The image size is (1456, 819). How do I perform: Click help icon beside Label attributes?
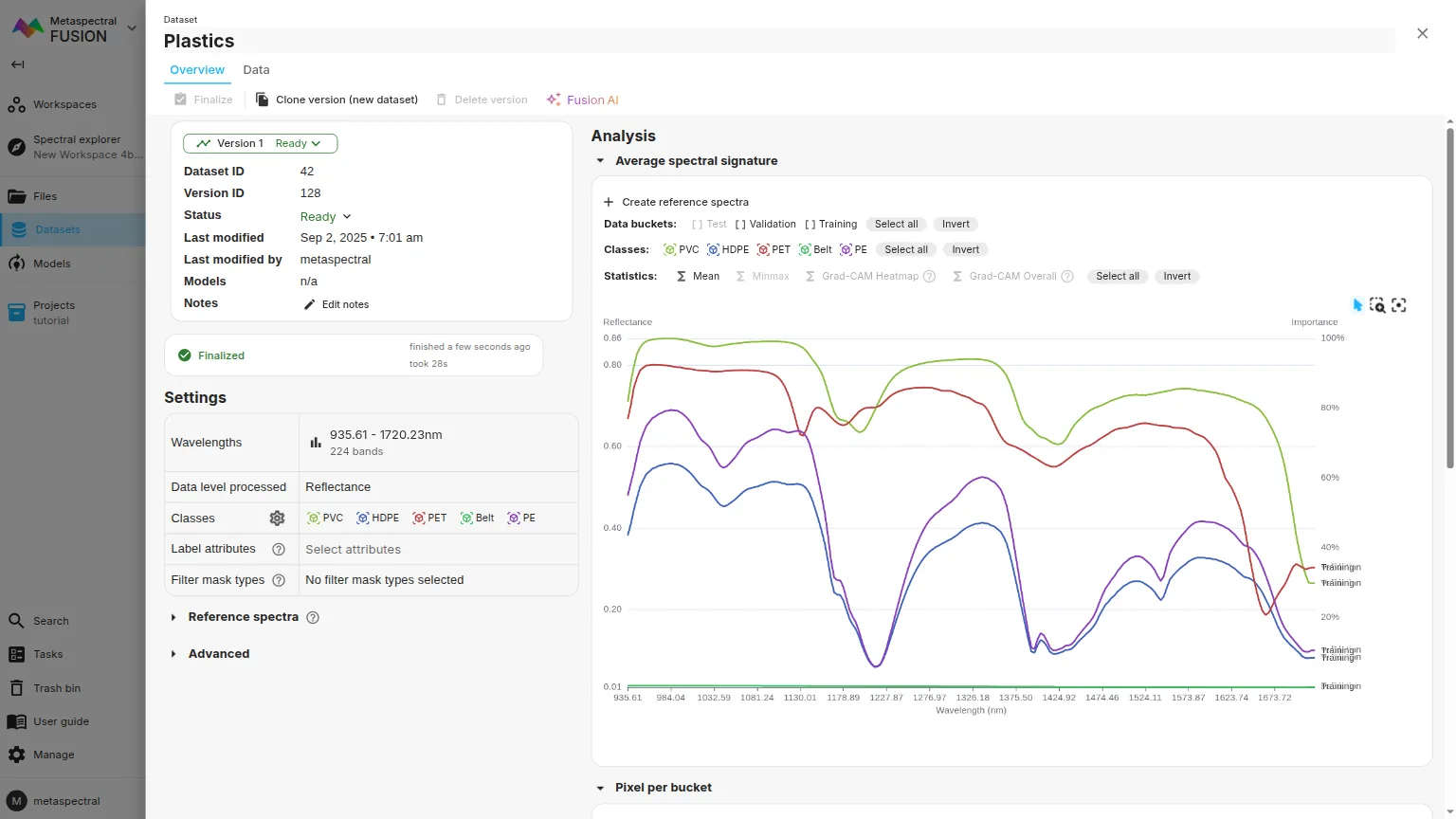tap(279, 550)
